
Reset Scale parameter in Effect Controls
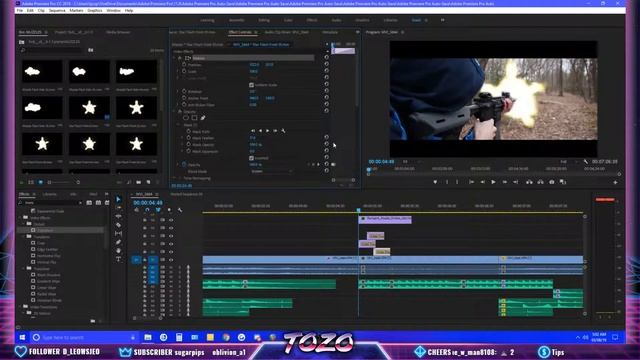click(327, 71)
